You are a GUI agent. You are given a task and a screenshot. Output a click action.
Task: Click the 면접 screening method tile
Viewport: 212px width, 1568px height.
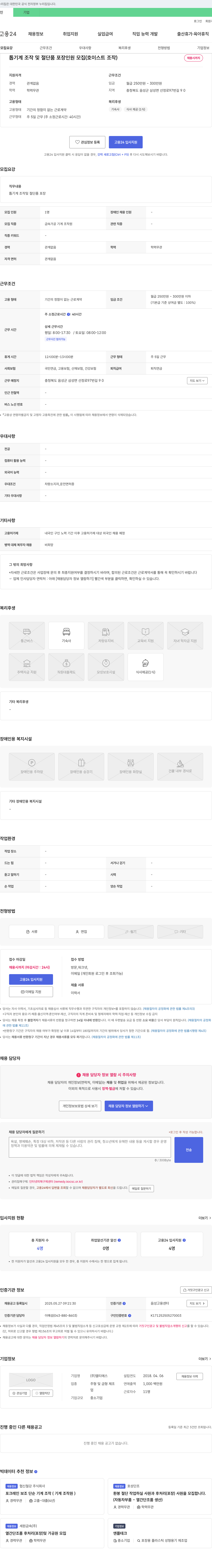(x=81, y=932)
